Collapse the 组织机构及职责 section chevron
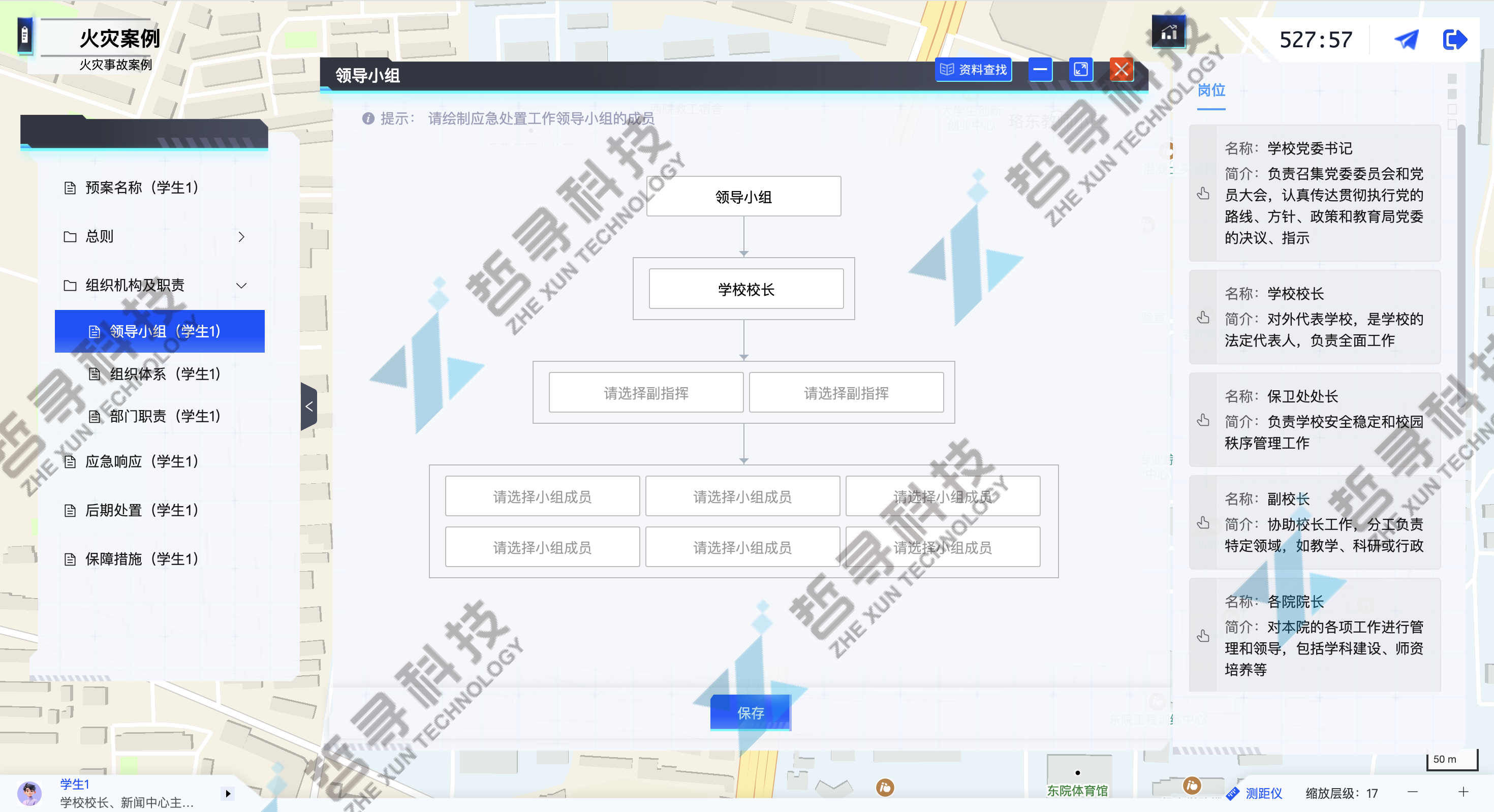1494x812 pixels. tap(241, 286)
